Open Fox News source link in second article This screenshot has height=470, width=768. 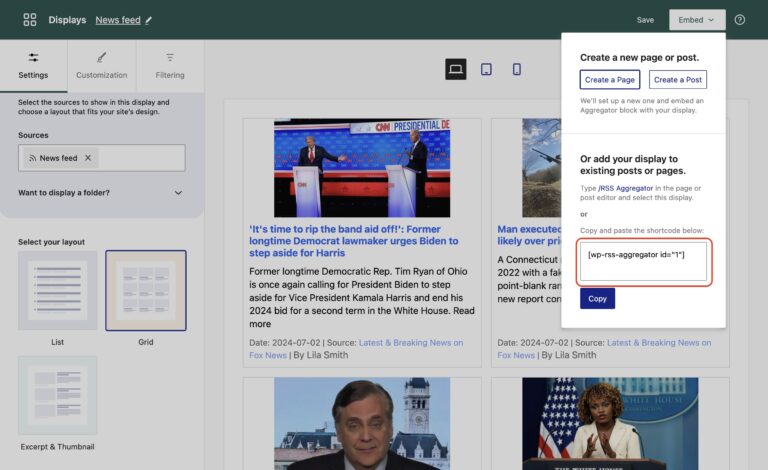tap(604, 349)
